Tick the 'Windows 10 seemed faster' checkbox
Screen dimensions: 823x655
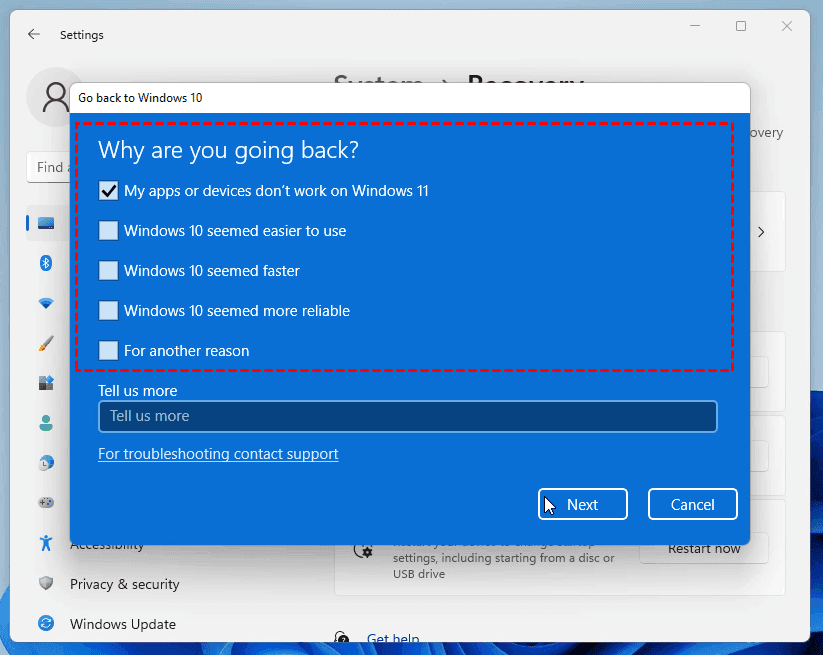coord(108,270)
